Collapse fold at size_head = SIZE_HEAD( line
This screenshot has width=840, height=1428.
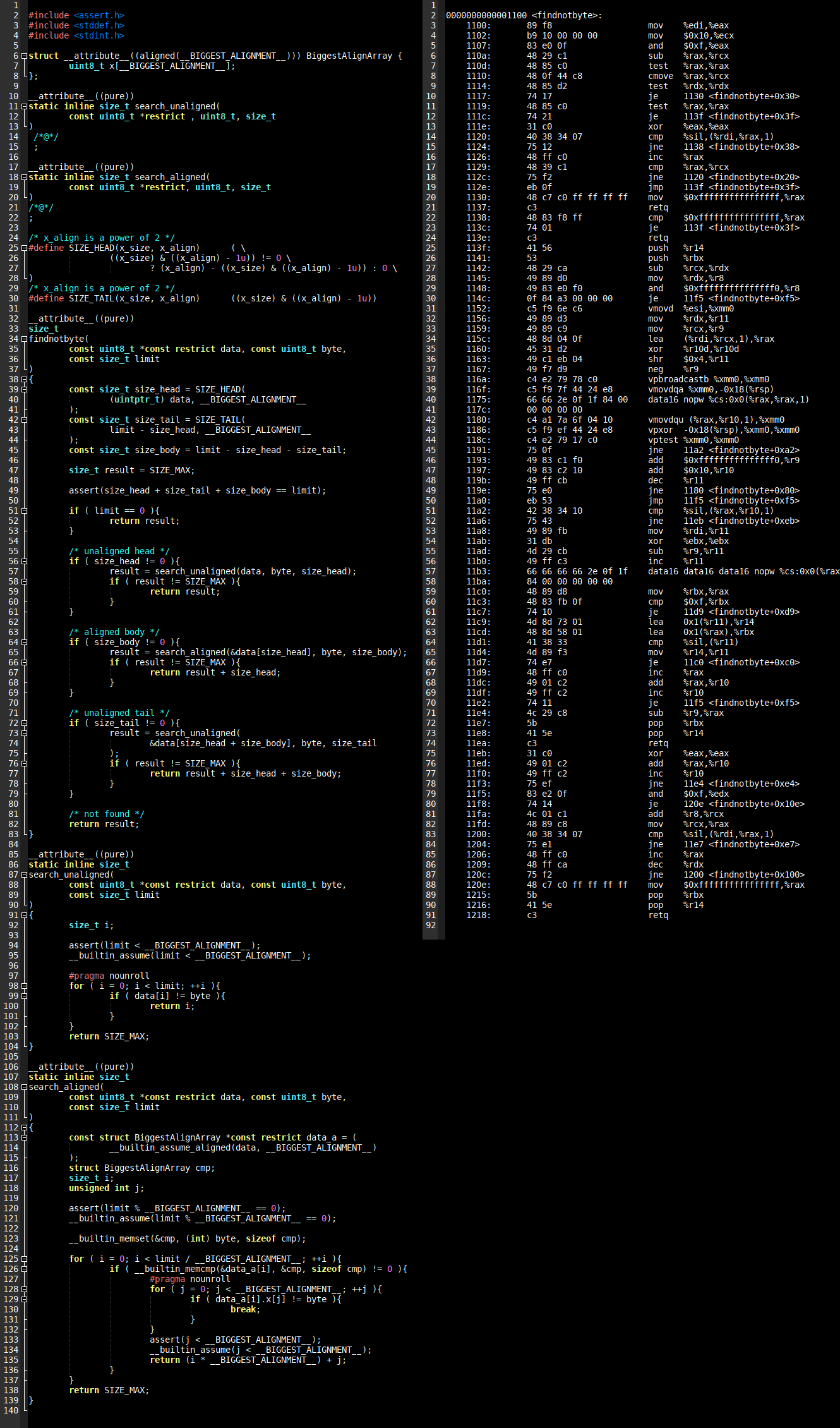24,390
